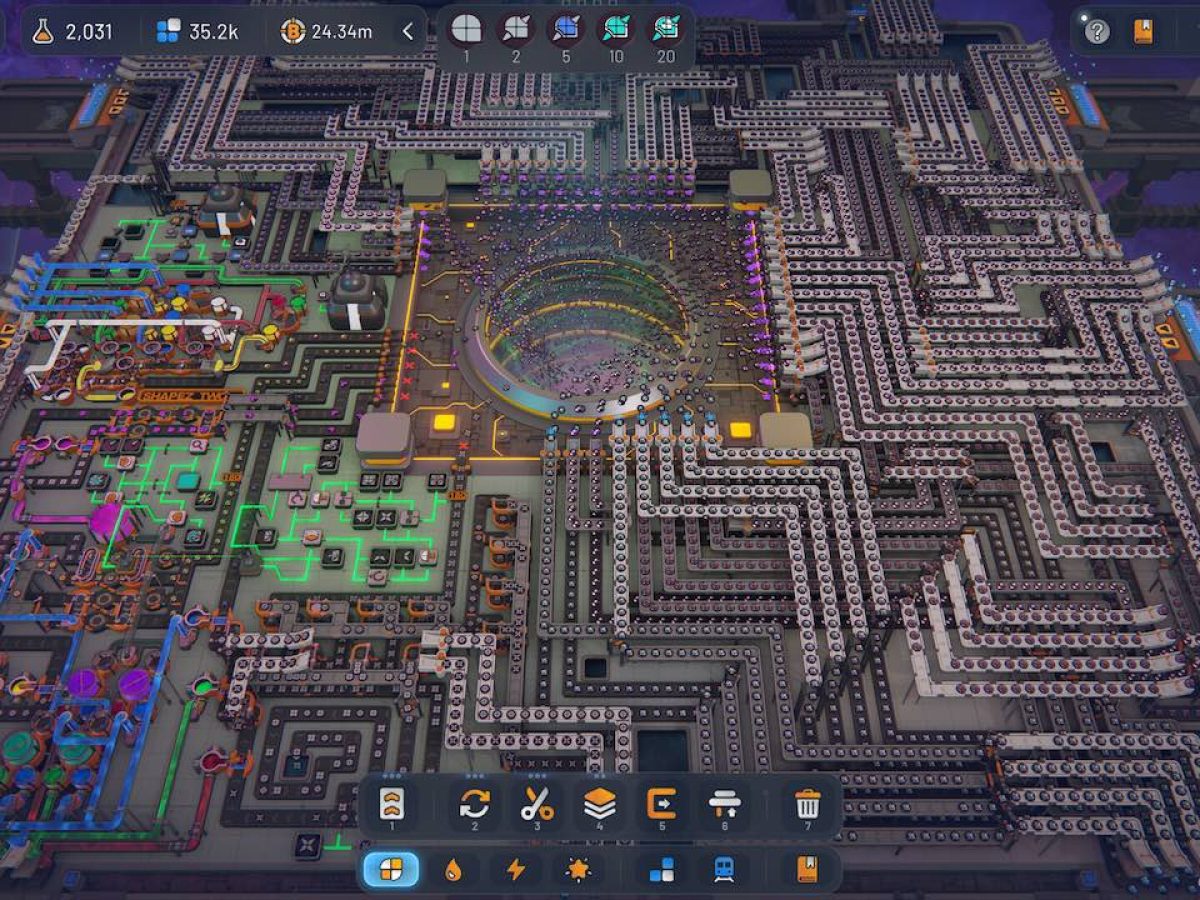
Task: Select the teal shape goal labeled 20
Action: point(665,30)
